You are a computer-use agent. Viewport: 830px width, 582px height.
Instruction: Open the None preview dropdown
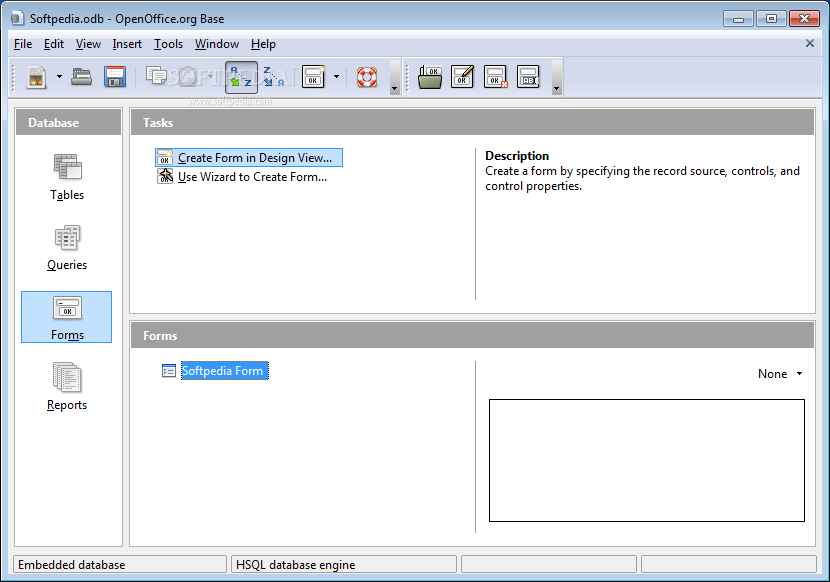coord(780,374)
